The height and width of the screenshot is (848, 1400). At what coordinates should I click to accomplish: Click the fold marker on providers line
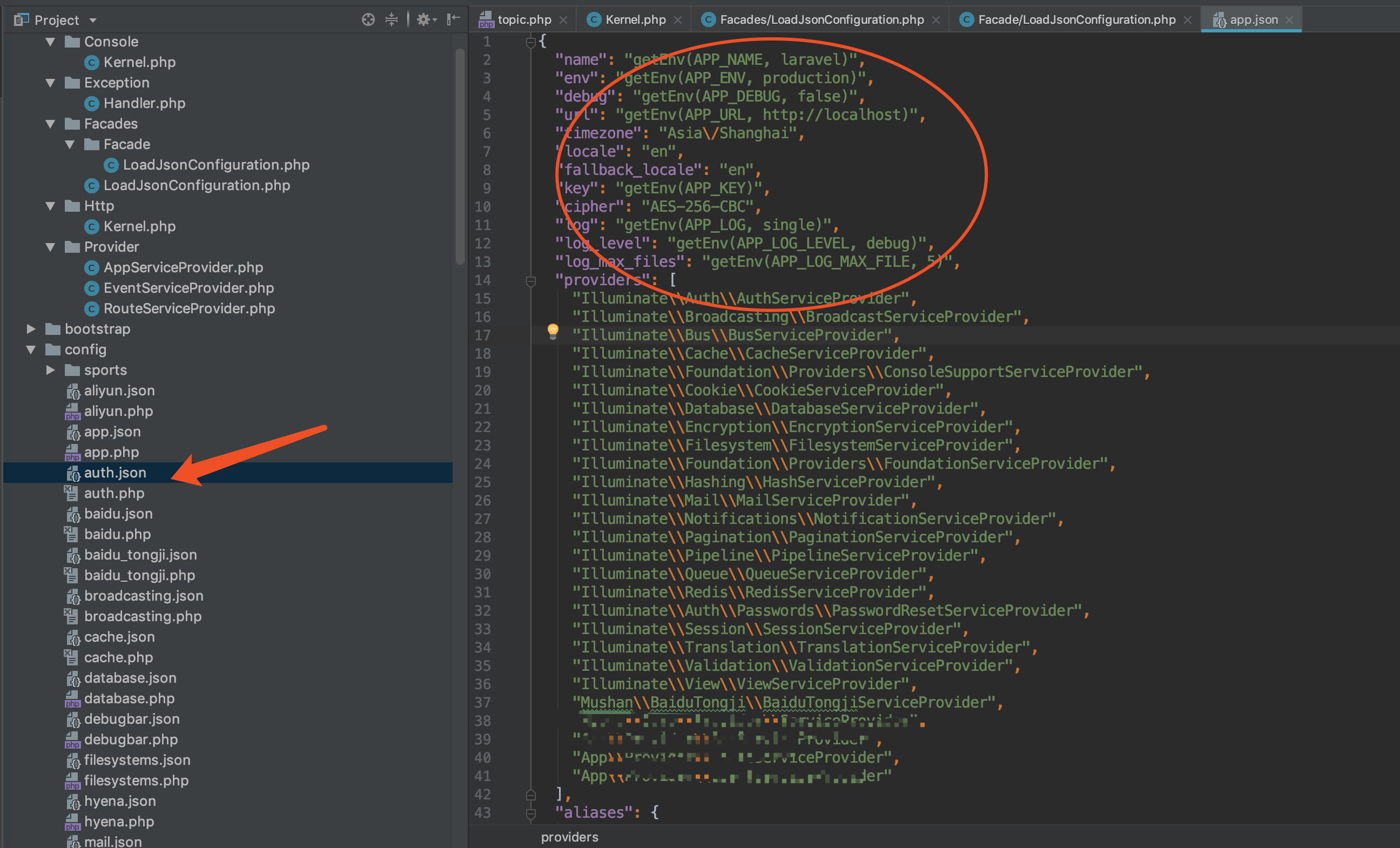(x=531, y=281)
